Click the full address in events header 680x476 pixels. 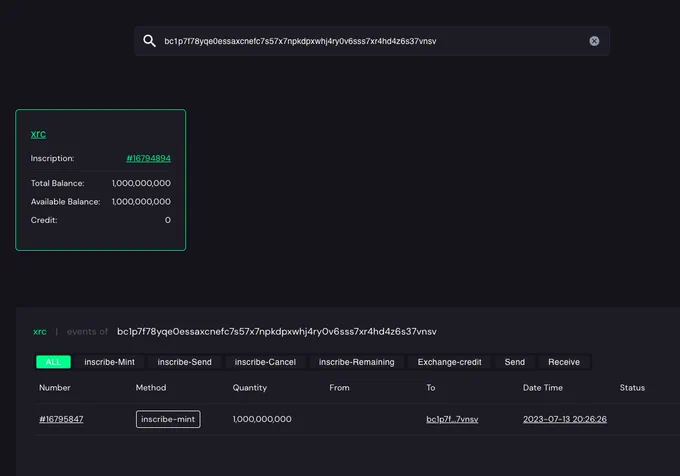(277, 332)
